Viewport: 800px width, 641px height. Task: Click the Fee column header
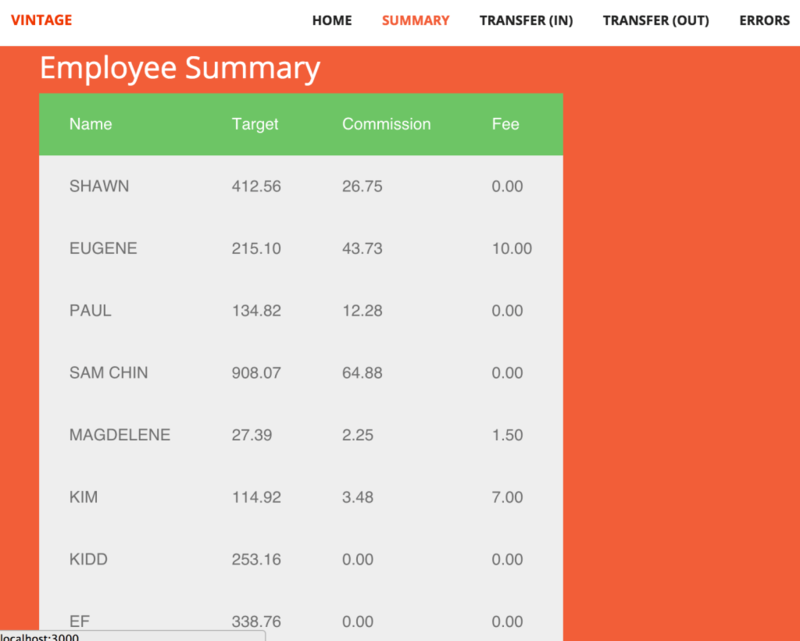(x=506, y=124)
